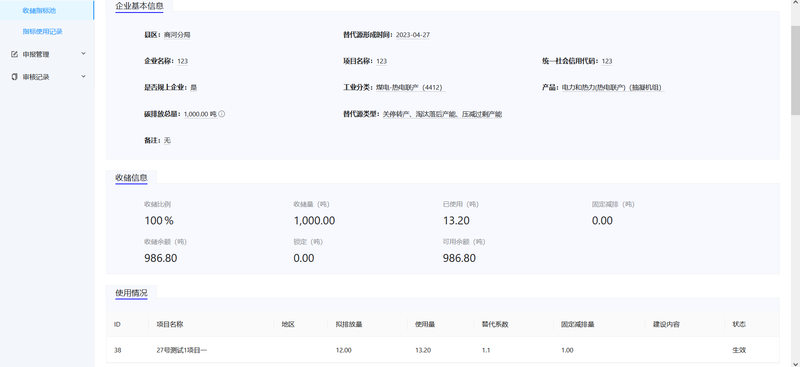Viewport: 800px width, 367px height.
Task: Click the 替代源类型 value text
Action: 442,114
